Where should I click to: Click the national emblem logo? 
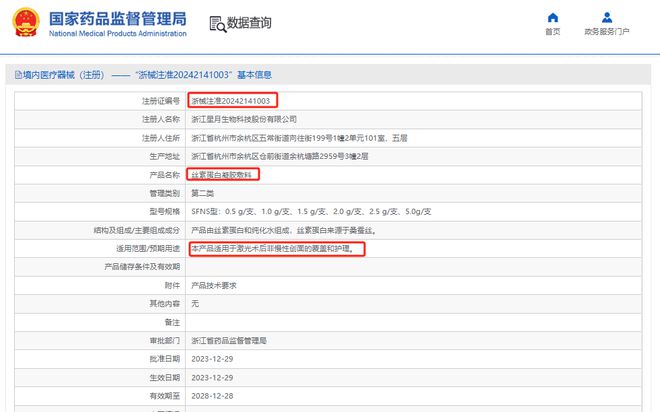point(26,22)
